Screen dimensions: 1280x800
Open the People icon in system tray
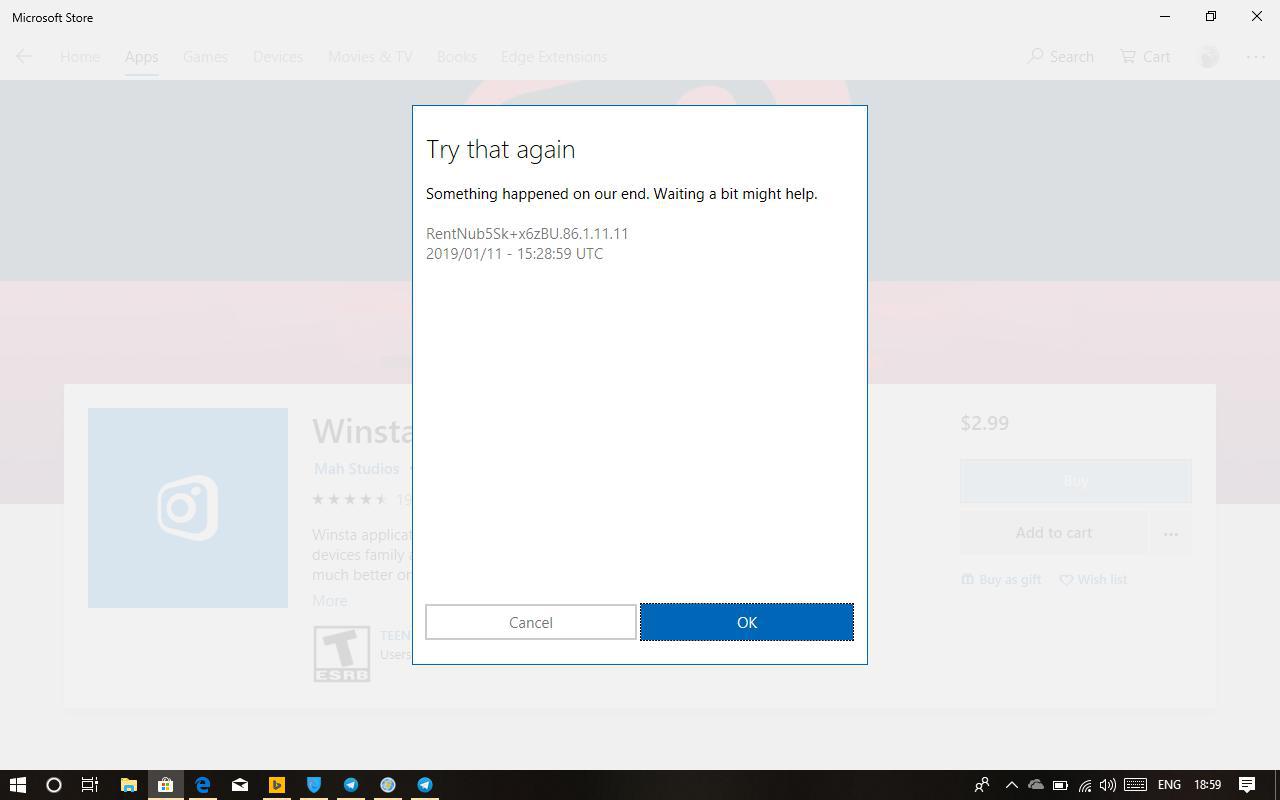point(982,785)
